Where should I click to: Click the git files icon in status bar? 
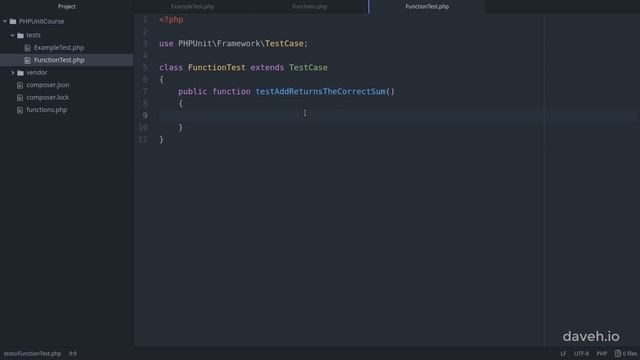tap(618, 353)
